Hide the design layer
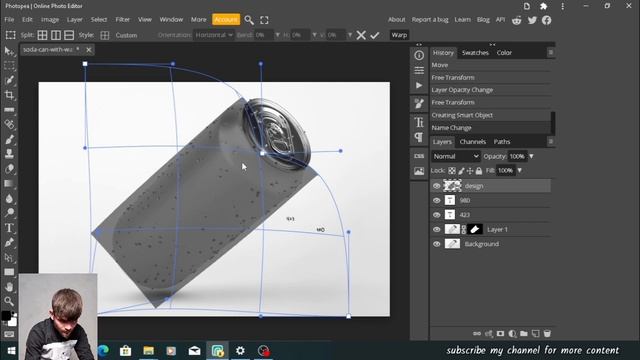Viewport: 640px width, 360px height. point(436,186)
